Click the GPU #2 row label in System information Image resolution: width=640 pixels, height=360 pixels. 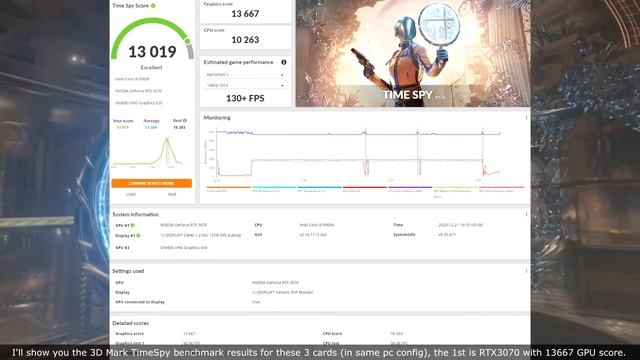[x=122, y=248]
